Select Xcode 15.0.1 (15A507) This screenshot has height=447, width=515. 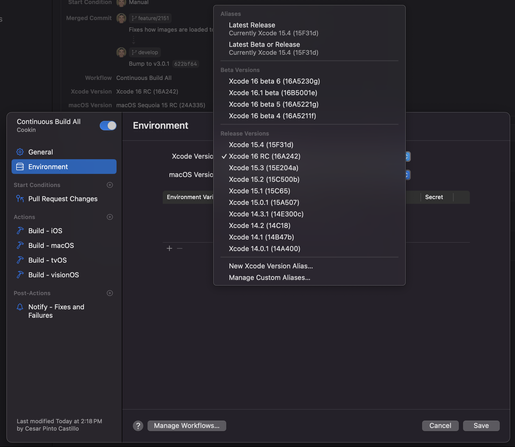click(x=309, y=202)
